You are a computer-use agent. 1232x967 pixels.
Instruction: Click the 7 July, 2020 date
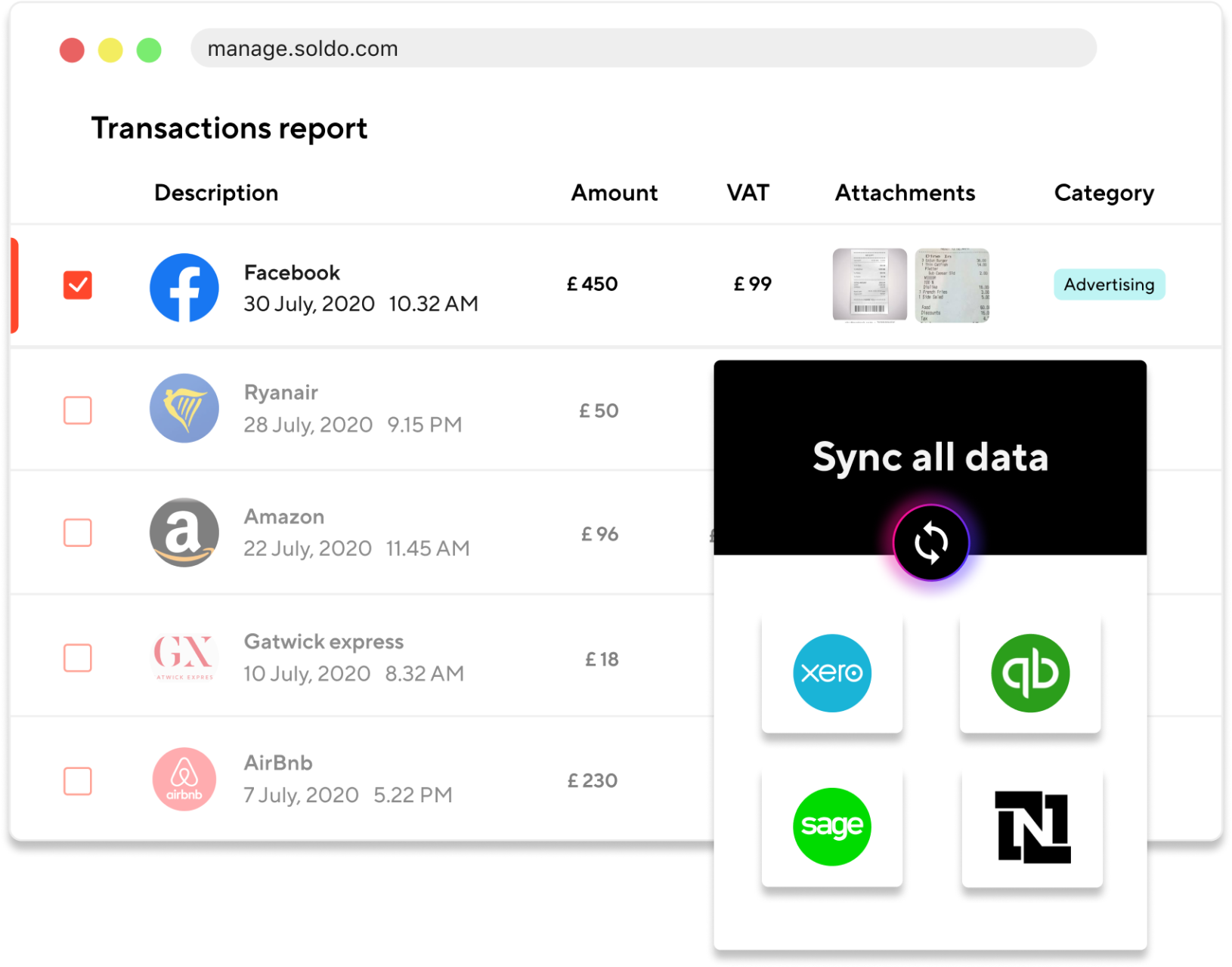coord(301,796)
